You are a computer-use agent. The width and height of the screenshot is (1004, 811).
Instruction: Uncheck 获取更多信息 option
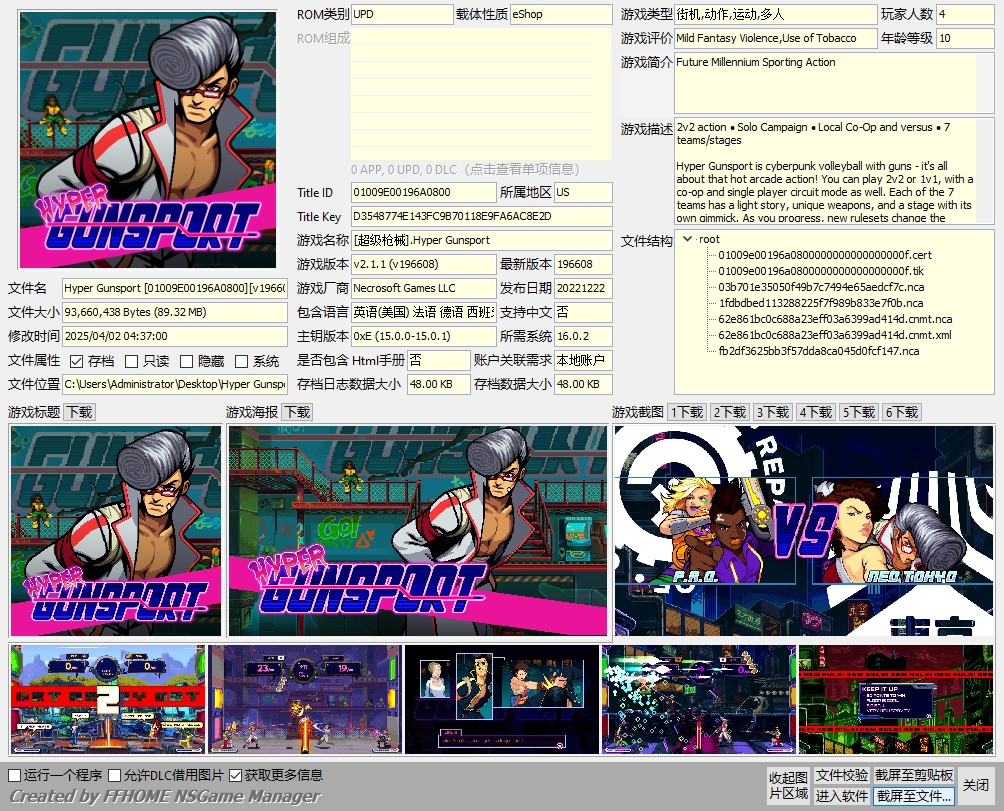point(236,775)
